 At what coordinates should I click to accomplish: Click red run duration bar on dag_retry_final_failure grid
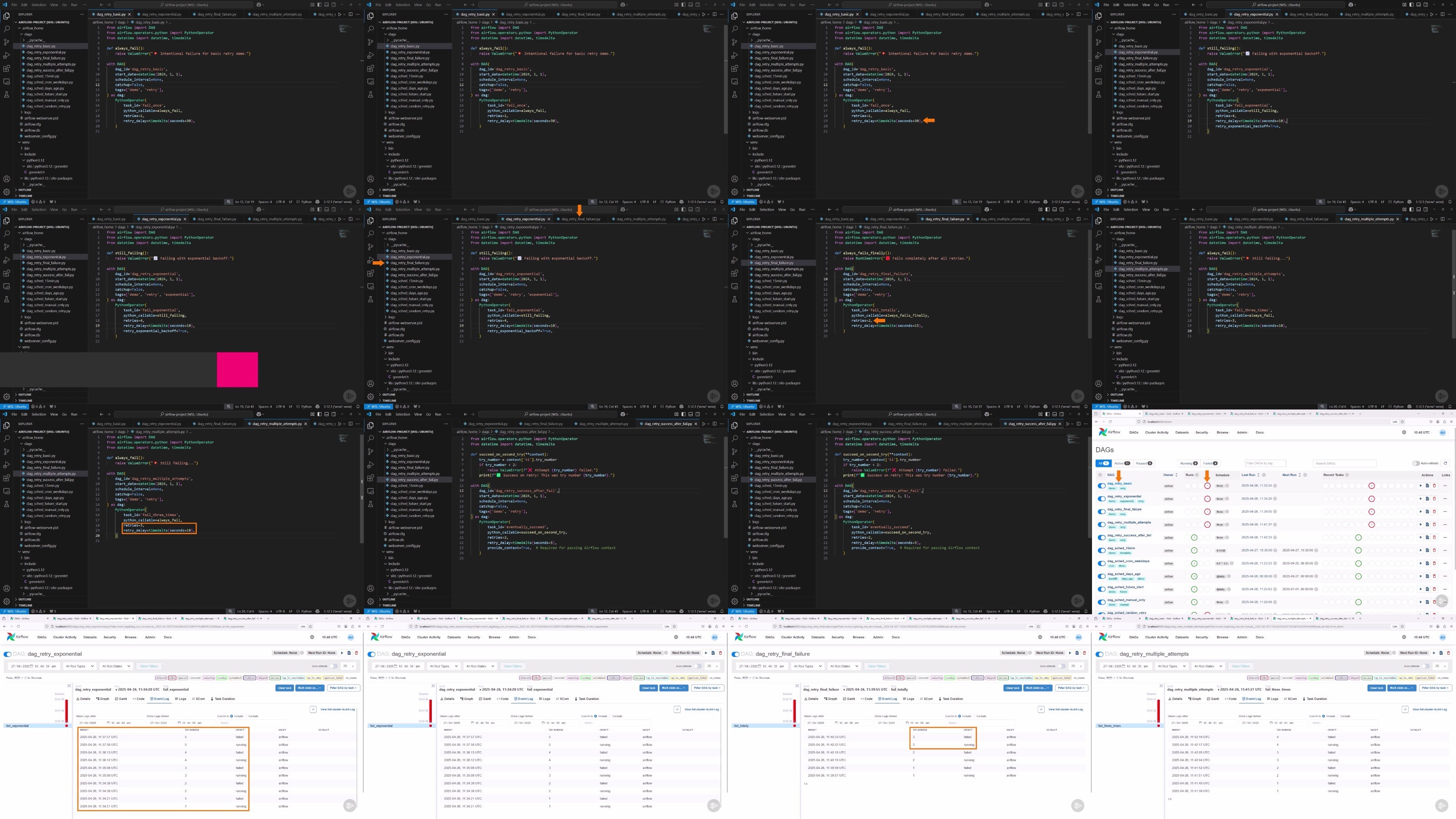(795, 711)
